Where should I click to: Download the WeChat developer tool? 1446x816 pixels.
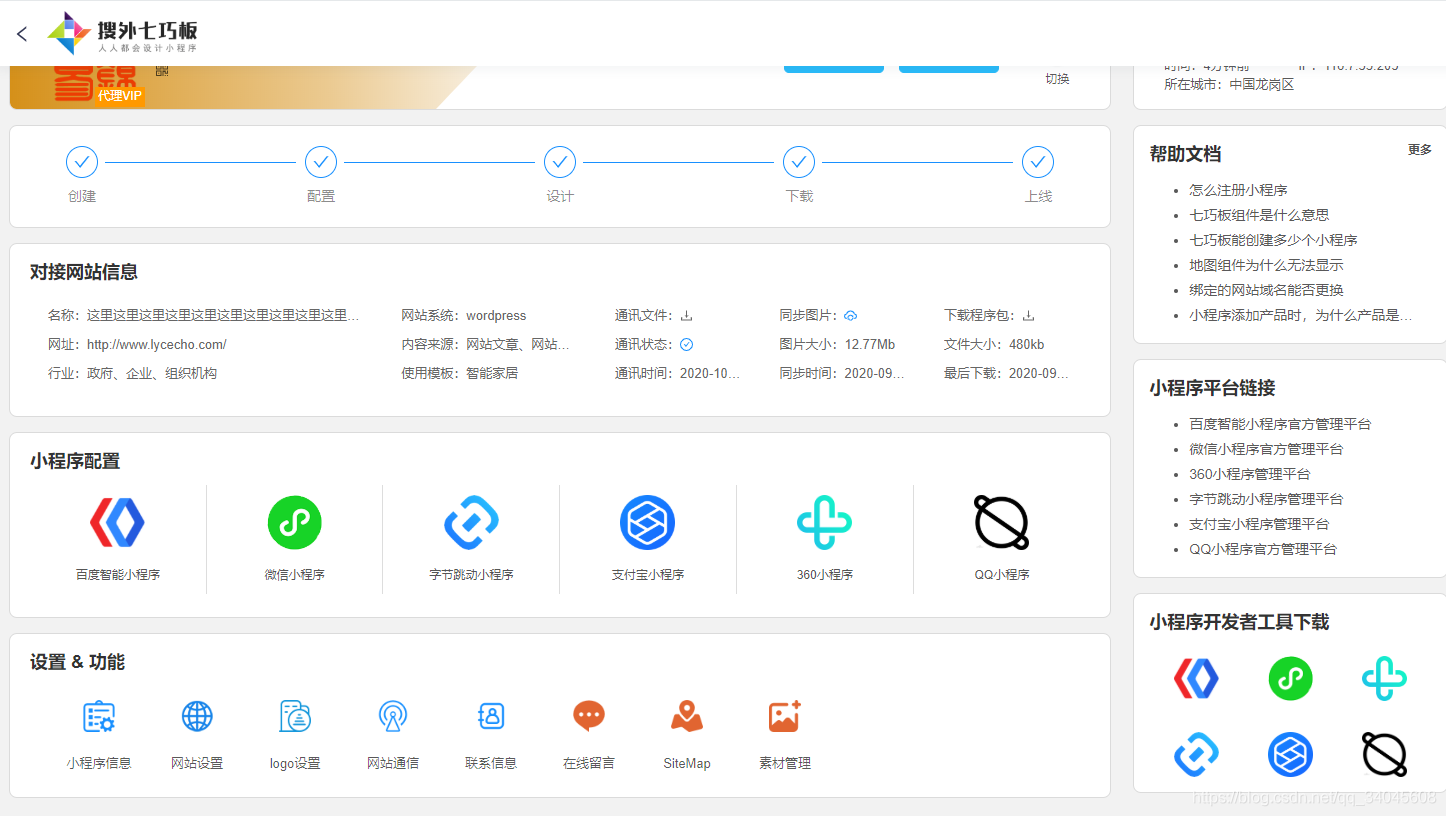pyautogui.click(x=1290, y=679)
